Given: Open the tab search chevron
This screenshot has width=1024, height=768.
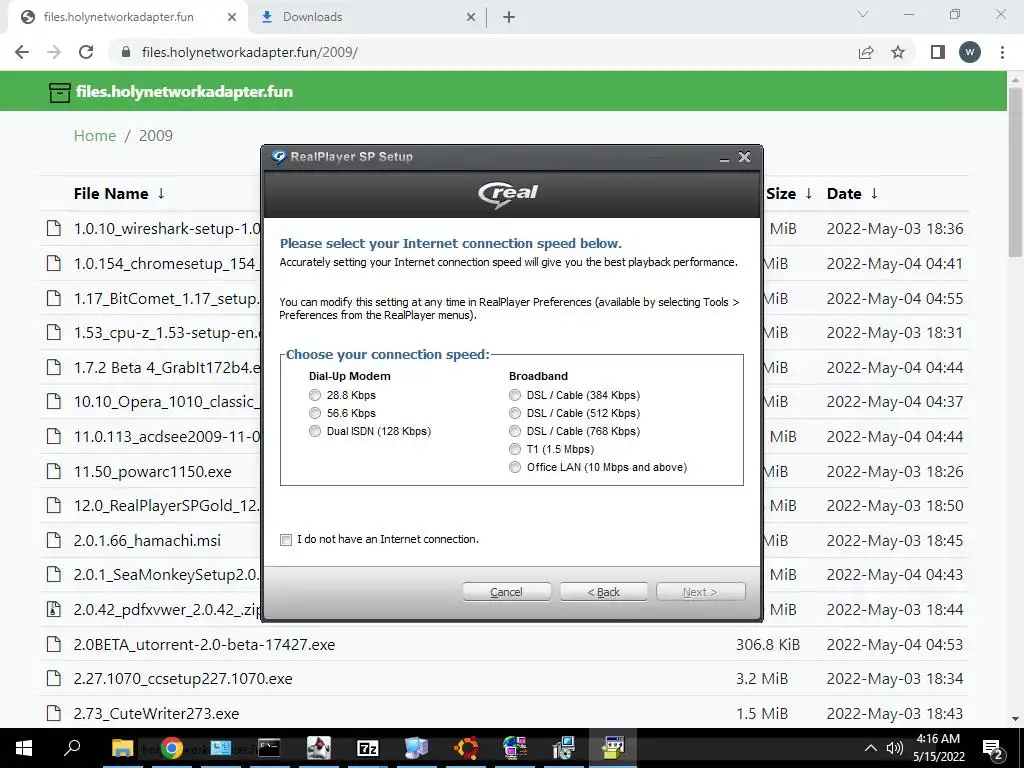Looking at the screenshot, I should tap(863, 14).
